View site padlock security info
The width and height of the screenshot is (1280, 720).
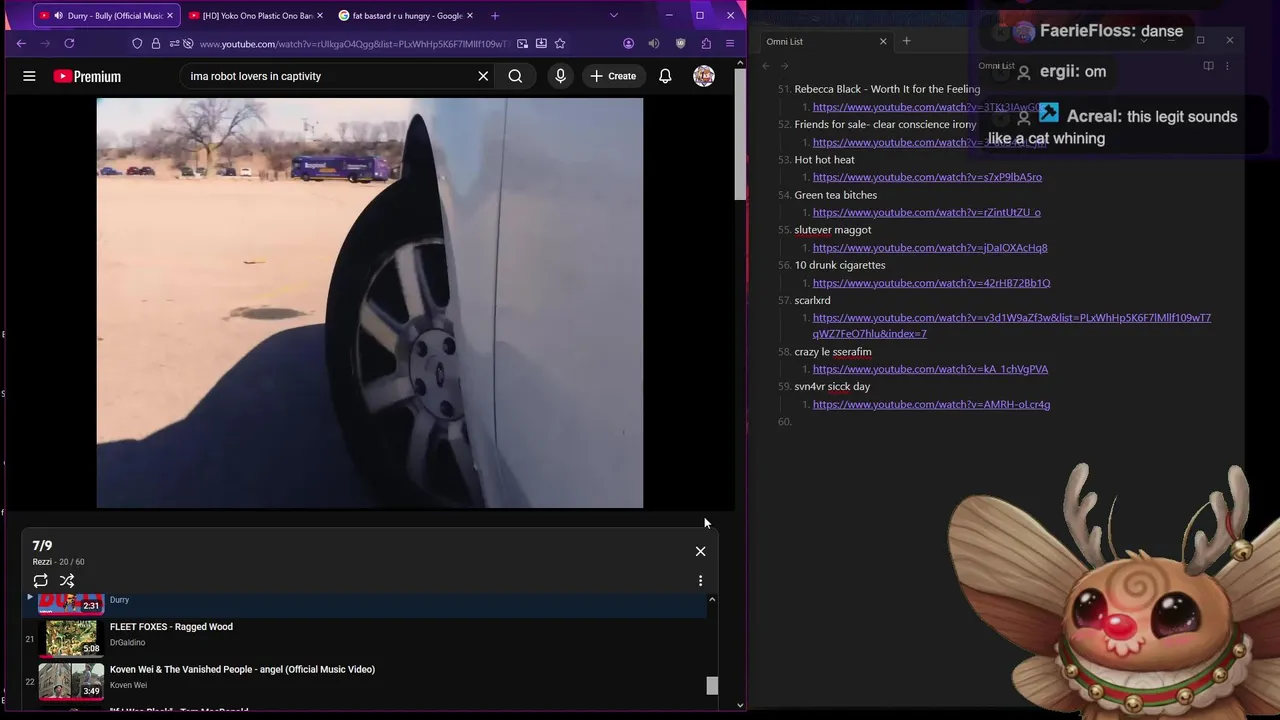click(x=155, y=44)
